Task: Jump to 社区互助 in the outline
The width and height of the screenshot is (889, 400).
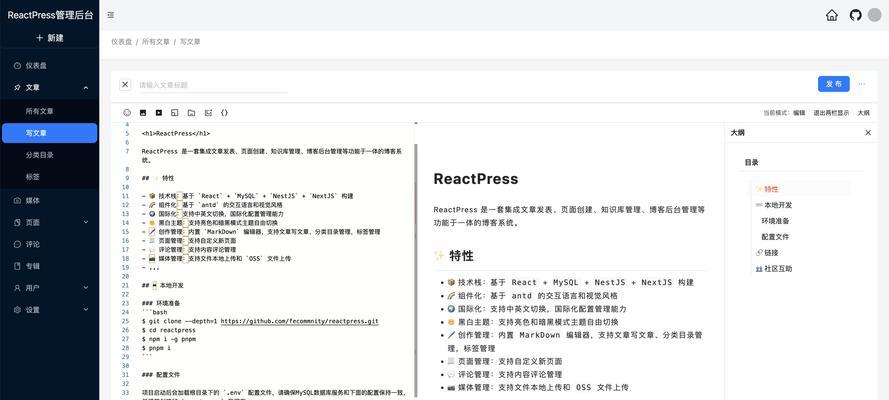Action: (x=774, y=269)
